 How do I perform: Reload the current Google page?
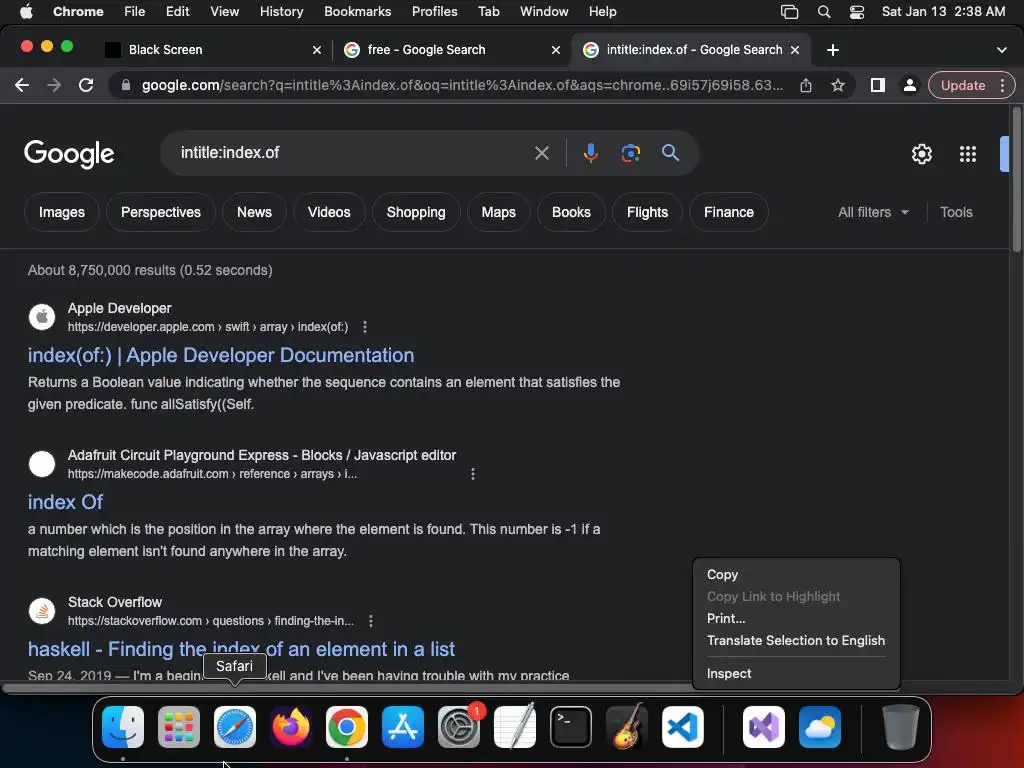coord(86,85)
